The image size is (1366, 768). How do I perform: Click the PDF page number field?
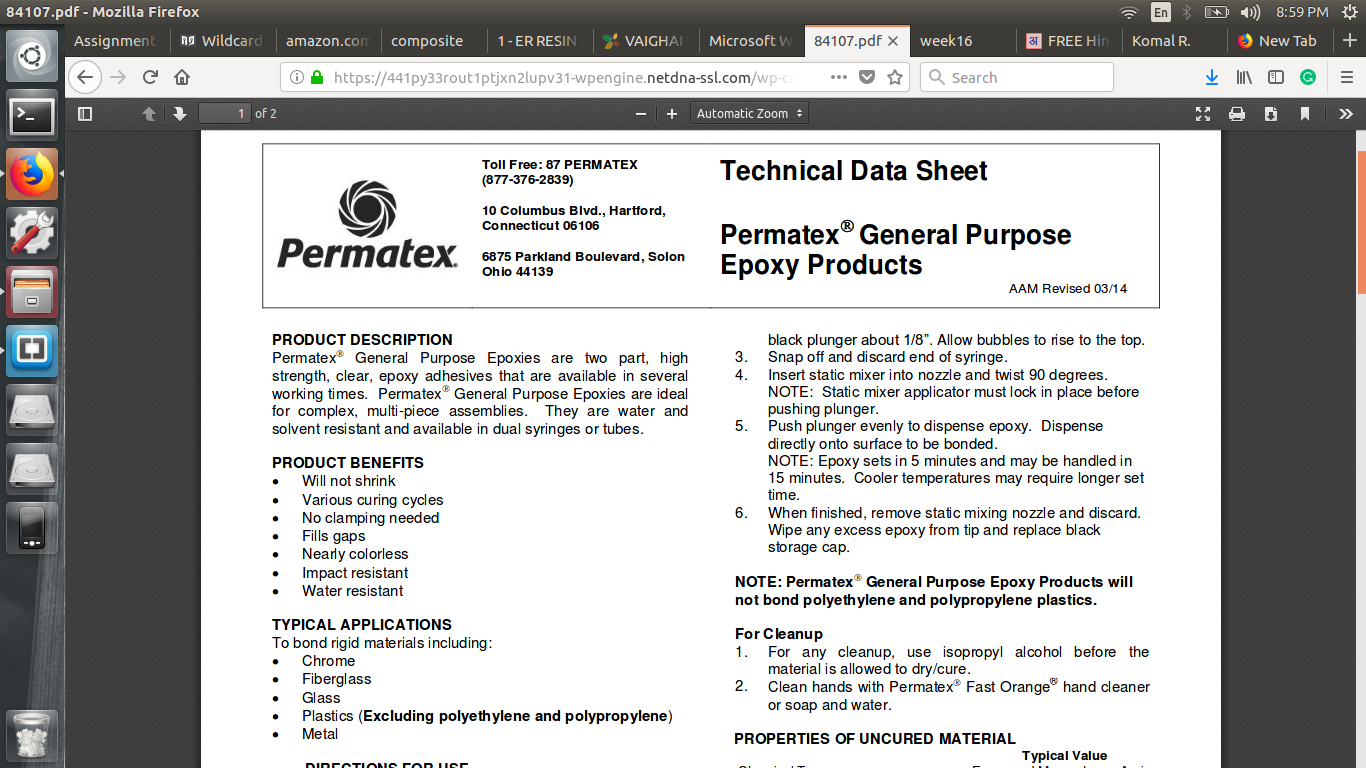224,114
